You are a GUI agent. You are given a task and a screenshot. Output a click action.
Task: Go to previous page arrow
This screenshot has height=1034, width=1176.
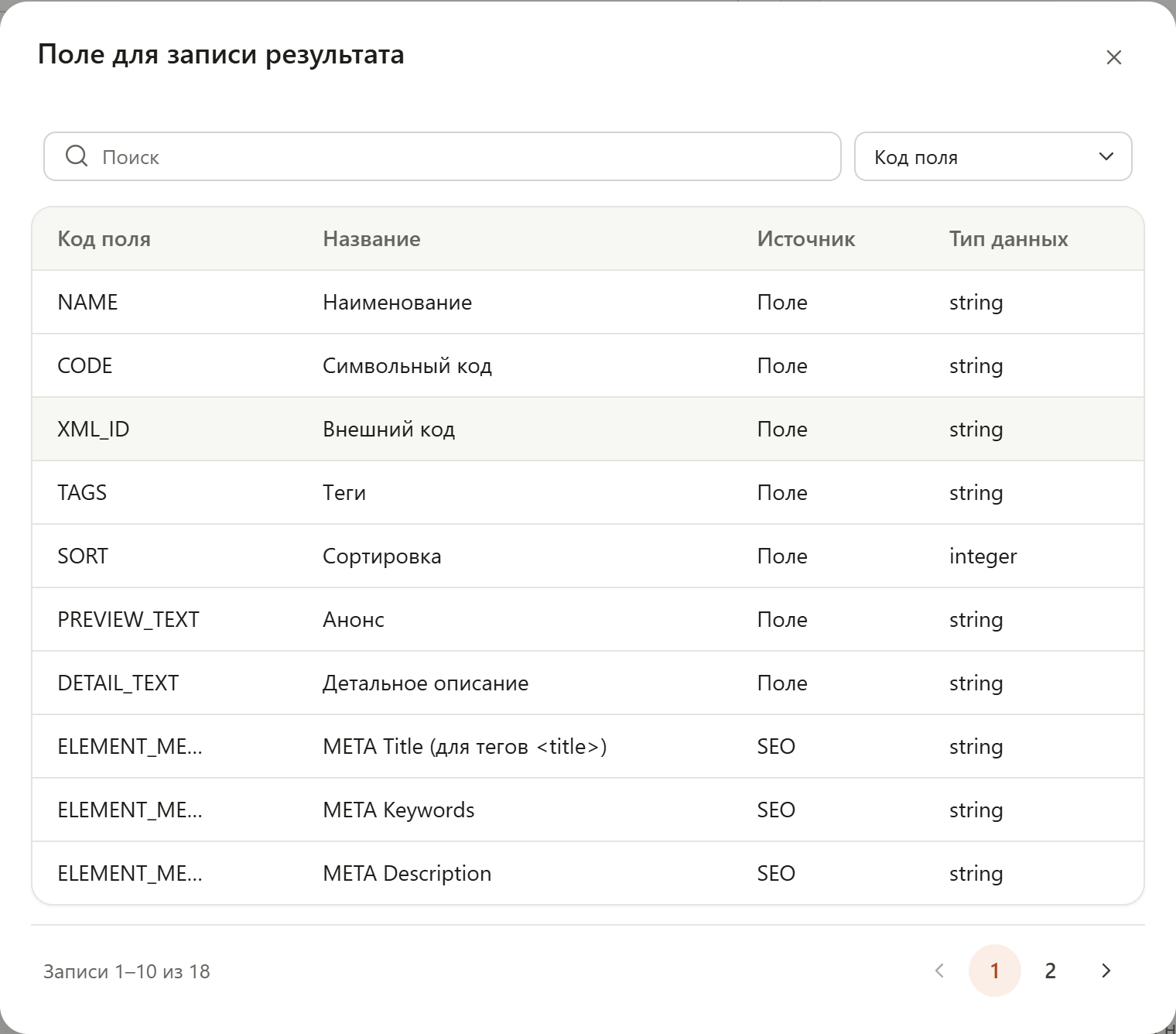point(939,971)
